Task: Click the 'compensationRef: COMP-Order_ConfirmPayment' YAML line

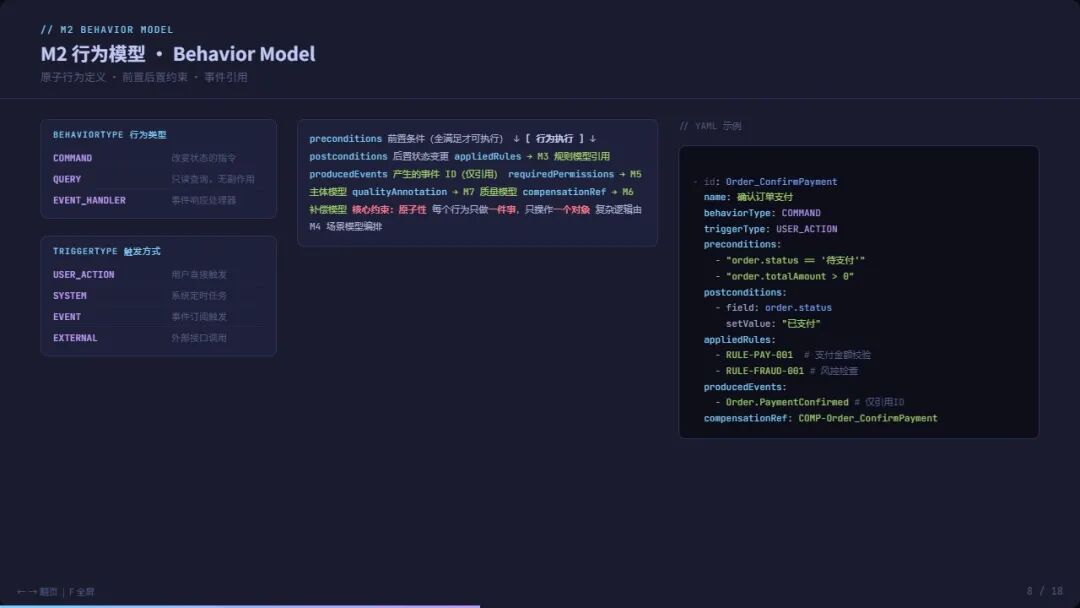Action: pos(820,418)
